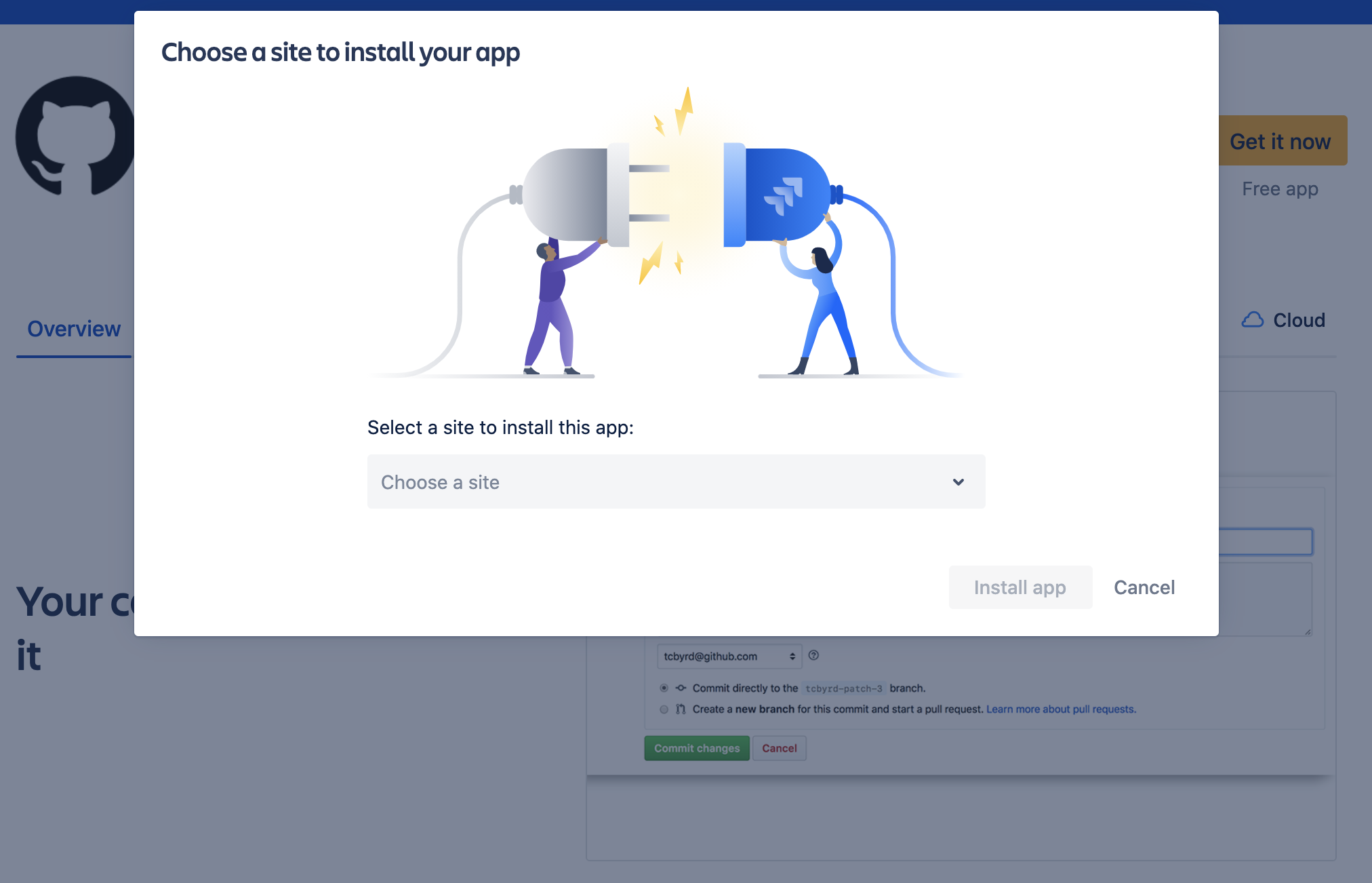The width and height of the screenshot is (1372, 883).
Task: Open the tcbyrd@github.com email dropdown
Action: pos(729,656)
